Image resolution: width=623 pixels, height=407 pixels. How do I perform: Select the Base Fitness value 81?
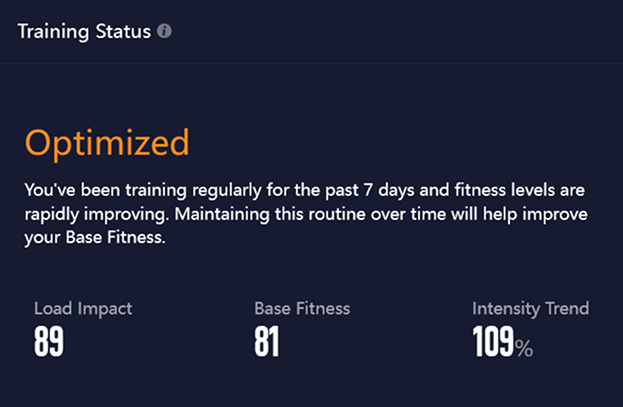(x=267, y=343)
